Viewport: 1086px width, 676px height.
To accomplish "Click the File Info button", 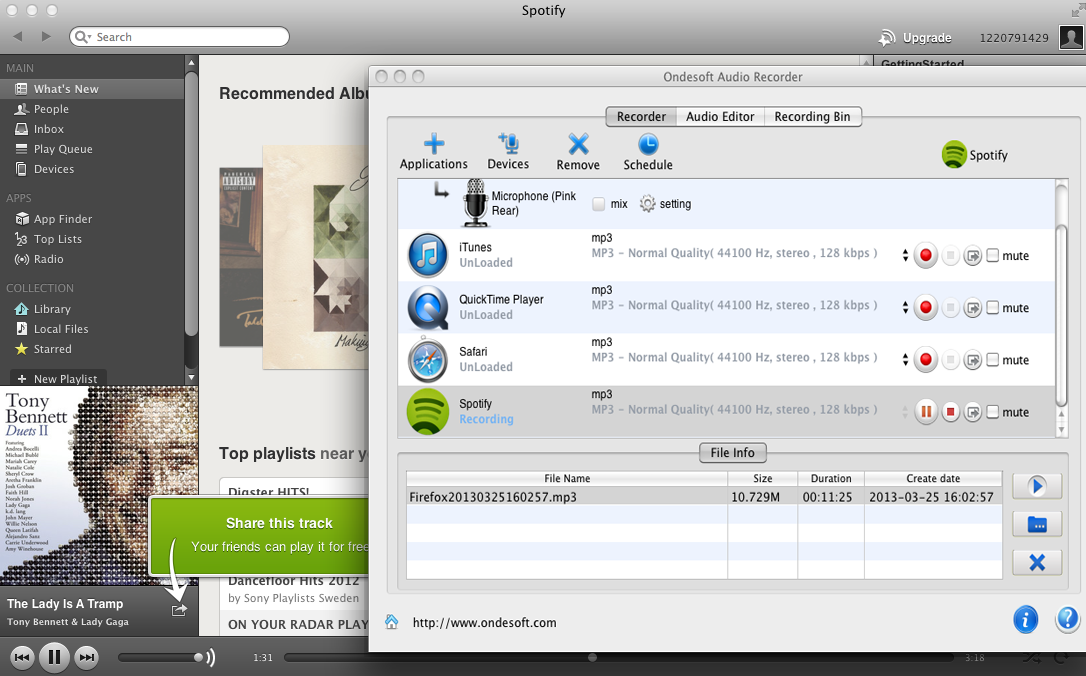I will [x=732, y=453].
